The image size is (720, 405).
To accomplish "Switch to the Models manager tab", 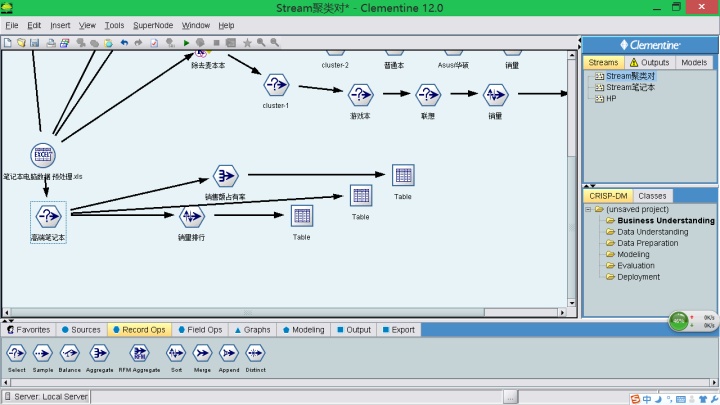I will pyautogui.click(x=694, y=62).
